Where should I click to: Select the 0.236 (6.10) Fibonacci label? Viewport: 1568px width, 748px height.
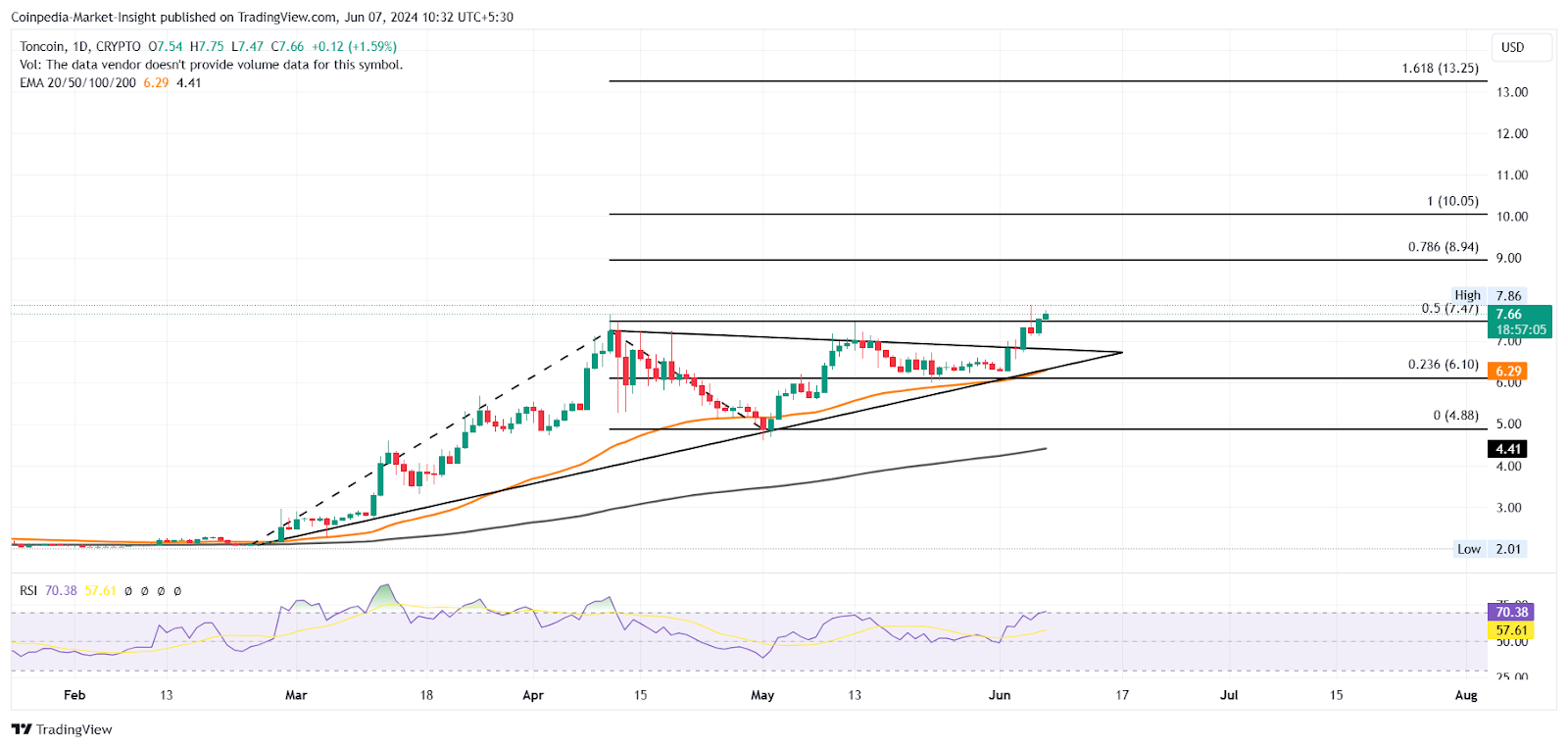1443,364
